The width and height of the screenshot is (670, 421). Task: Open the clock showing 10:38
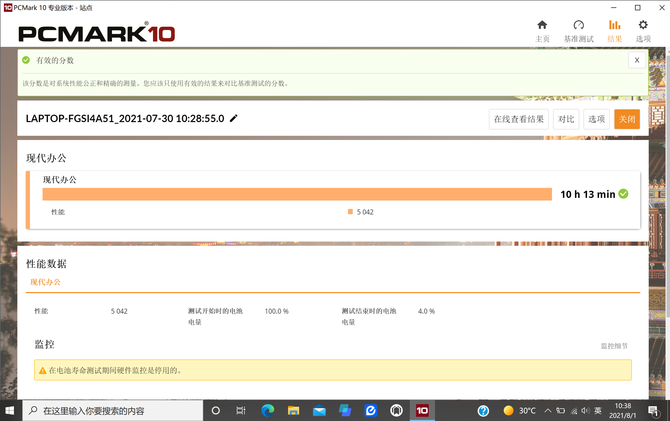click(623, 411)
